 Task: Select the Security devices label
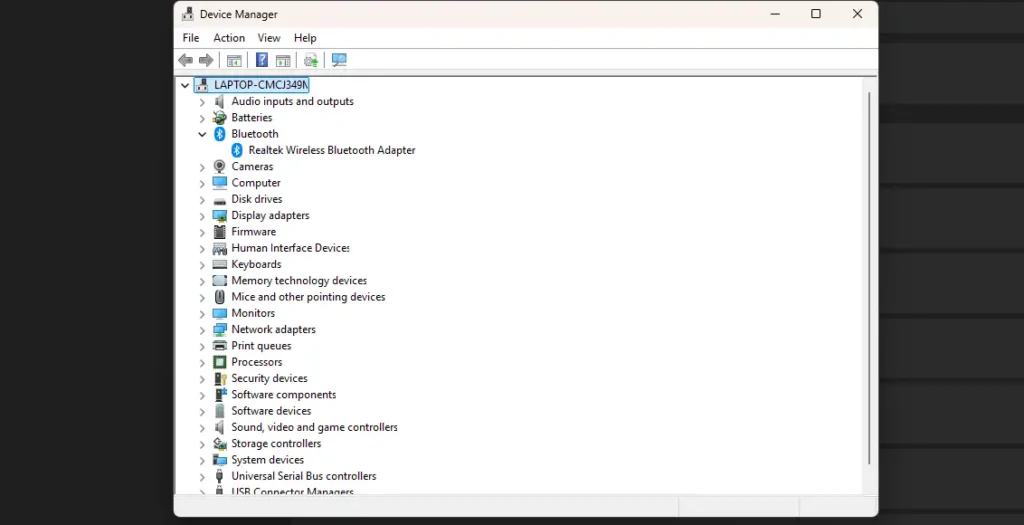point(269,379)
